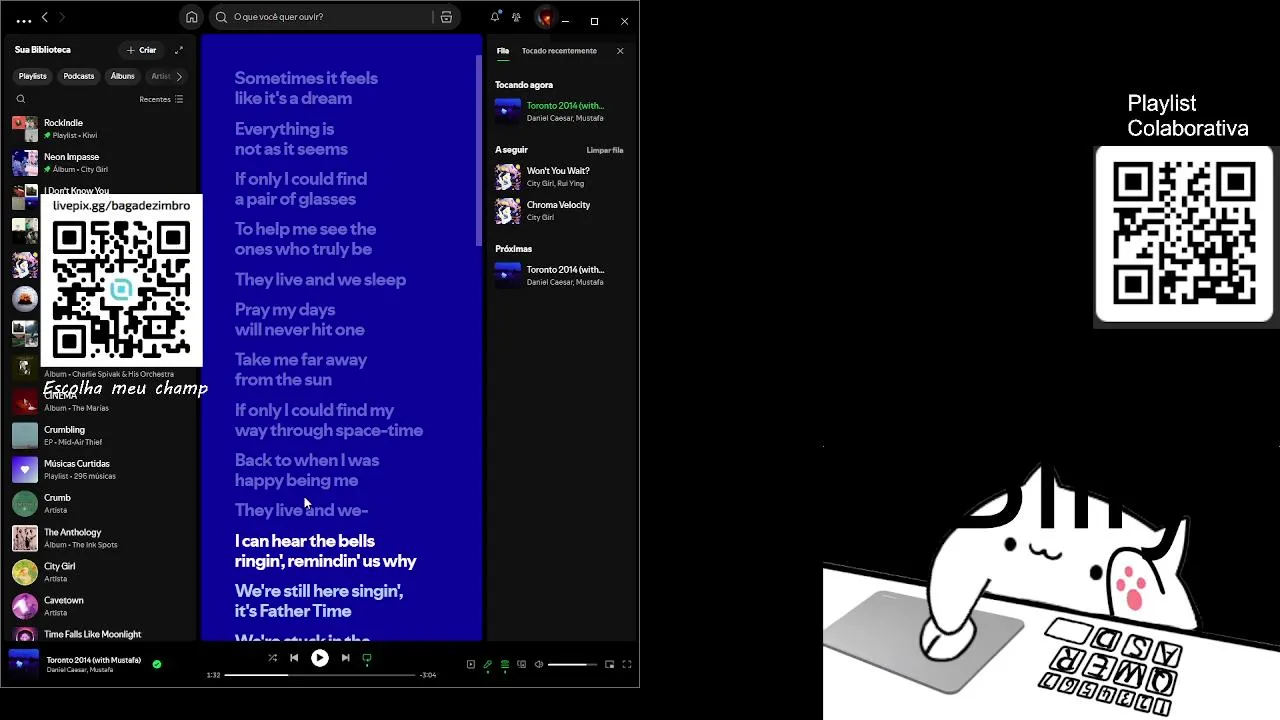Click the Criar button
1280x720 pixels.
pos(141,50)
